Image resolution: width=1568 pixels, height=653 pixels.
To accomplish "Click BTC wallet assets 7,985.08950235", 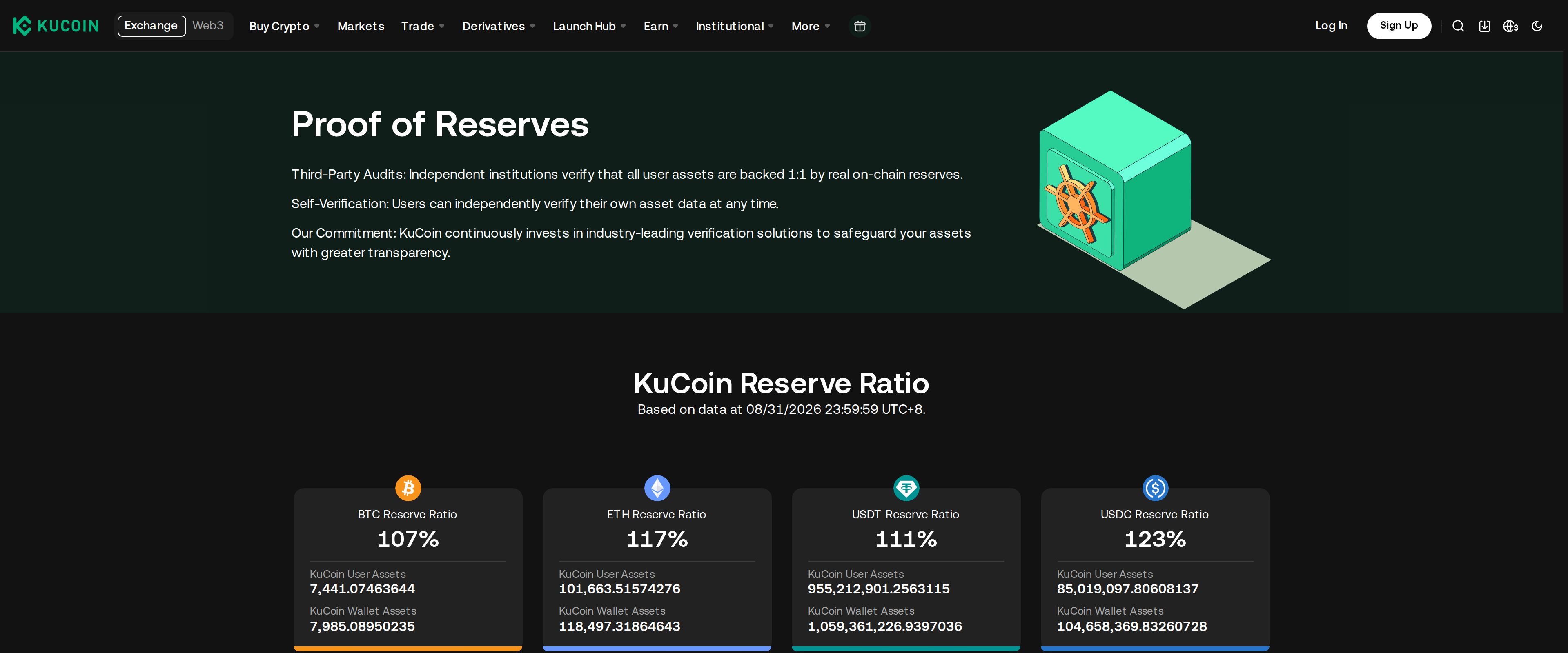I will [362, 626].
